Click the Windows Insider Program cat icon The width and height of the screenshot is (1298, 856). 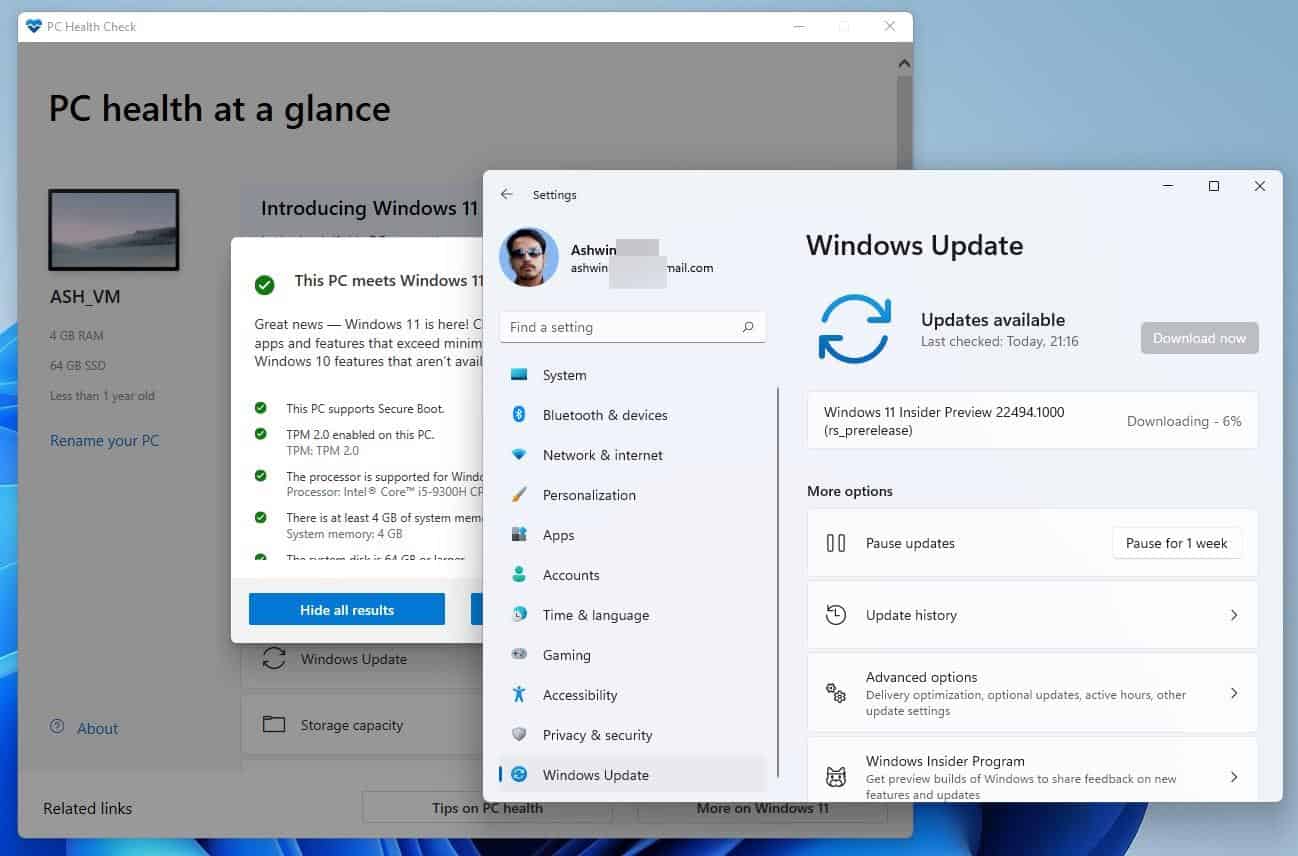pyautogui.click(x=836, y=777)
